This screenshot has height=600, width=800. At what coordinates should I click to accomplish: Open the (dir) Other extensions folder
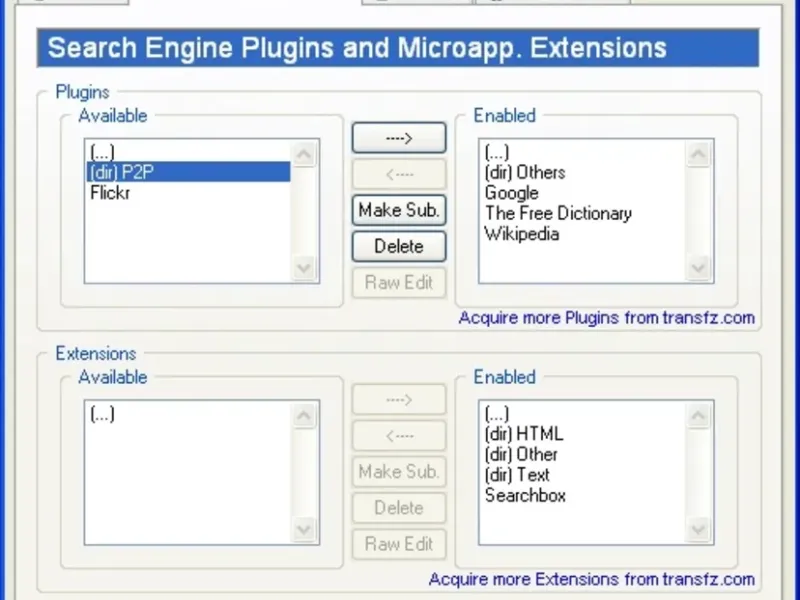(522, 454)
